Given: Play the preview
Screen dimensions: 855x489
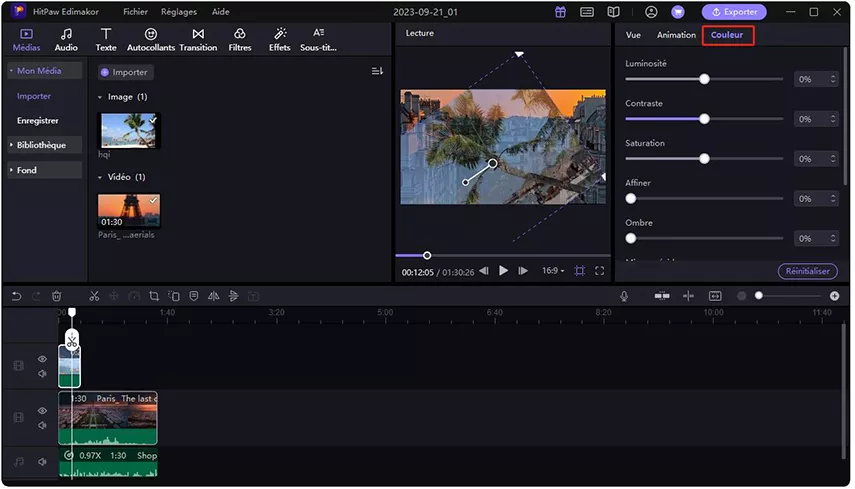Looking at the screenshot, I should [503, 271].
